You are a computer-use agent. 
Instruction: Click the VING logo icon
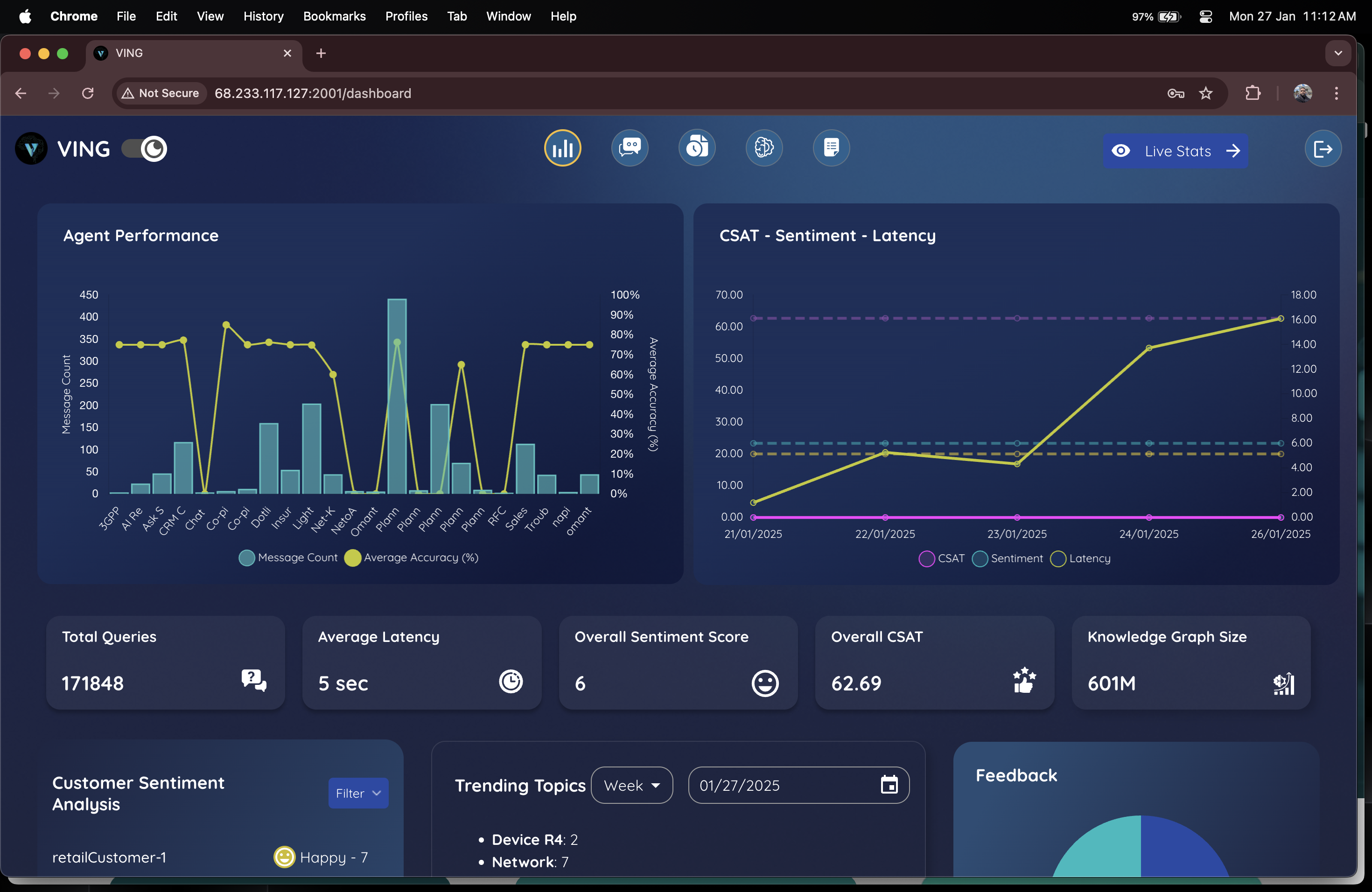(31, 149)
